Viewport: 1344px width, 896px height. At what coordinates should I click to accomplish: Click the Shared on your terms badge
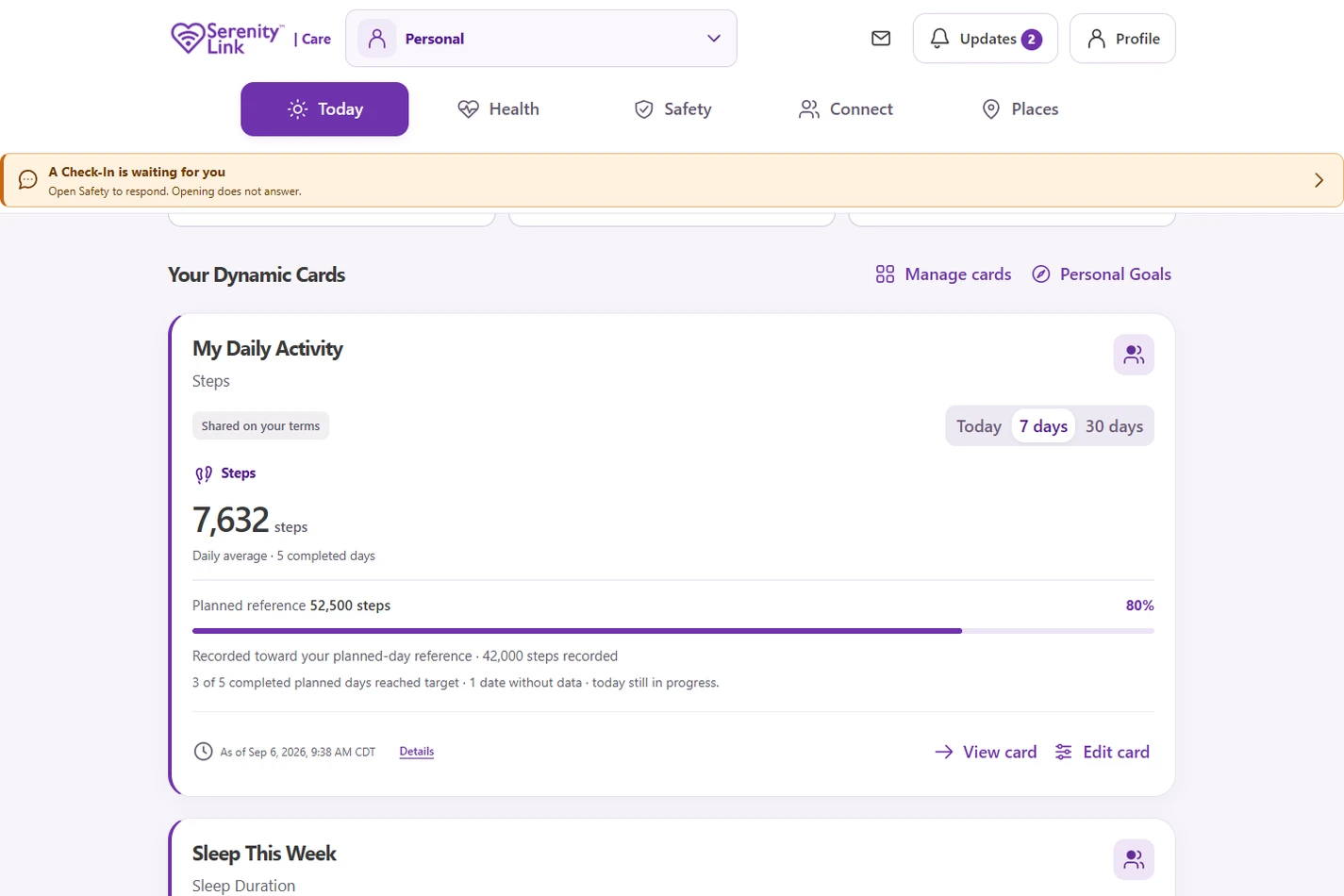260,426
